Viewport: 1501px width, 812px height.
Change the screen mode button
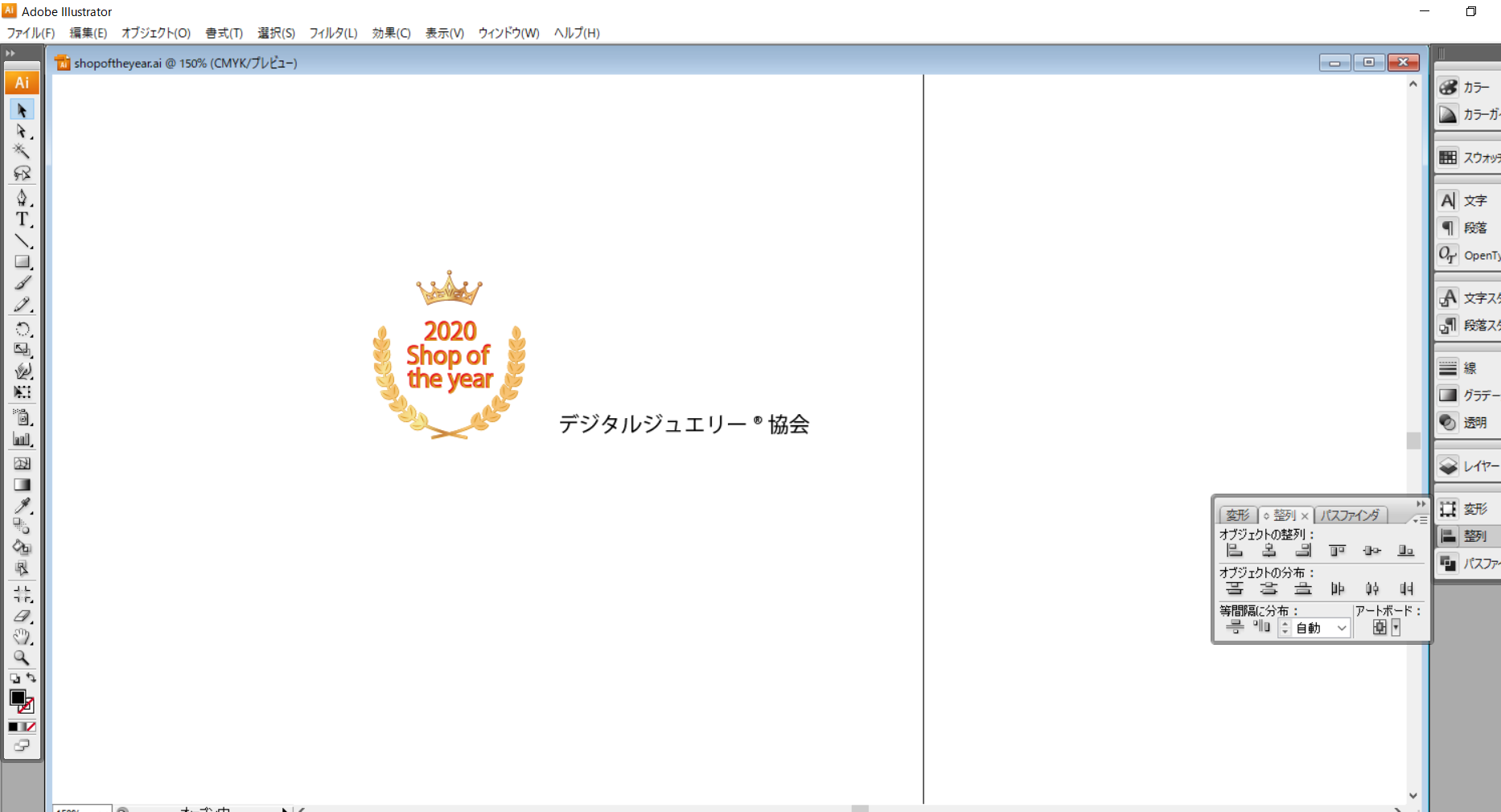[22, 746]
